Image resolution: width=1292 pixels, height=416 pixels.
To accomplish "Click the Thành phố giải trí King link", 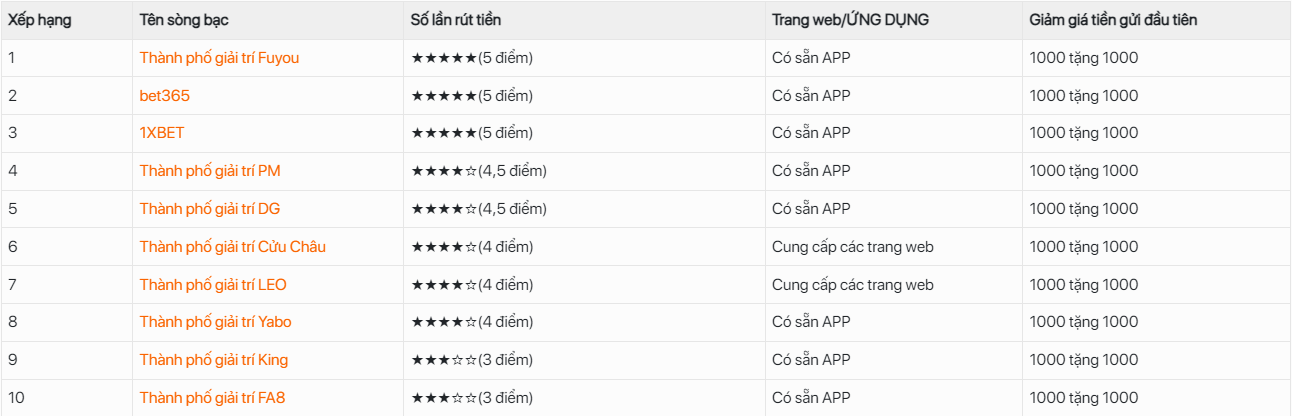I will click(214, 360).
